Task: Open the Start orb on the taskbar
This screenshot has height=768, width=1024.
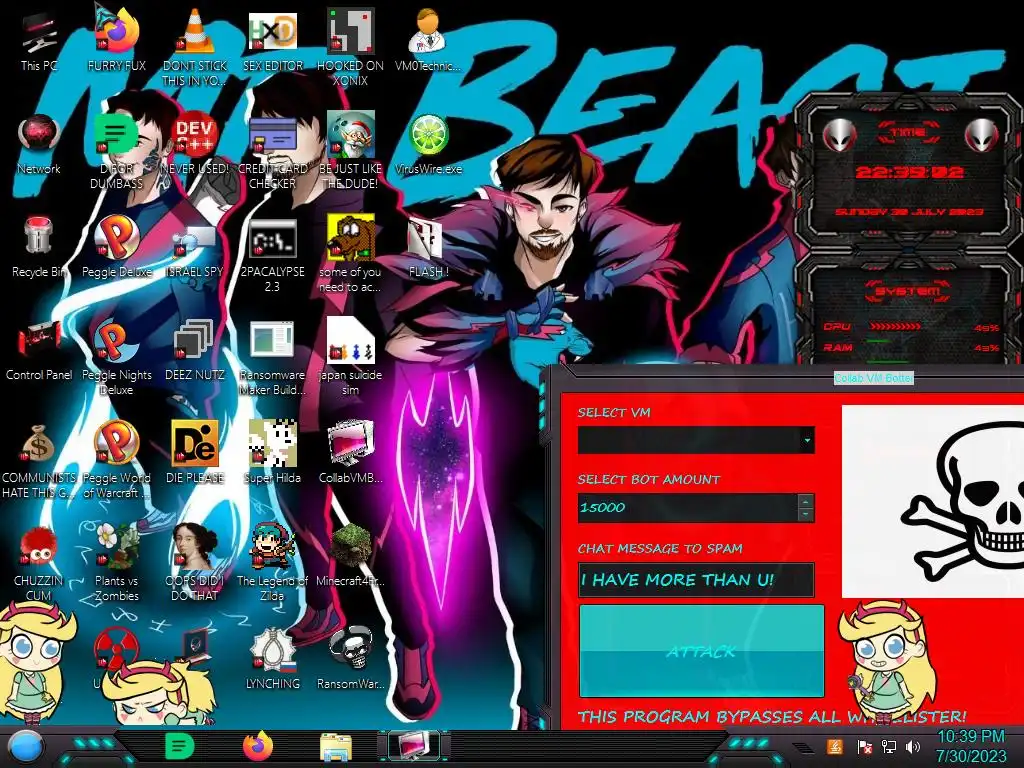Action: 25,747
